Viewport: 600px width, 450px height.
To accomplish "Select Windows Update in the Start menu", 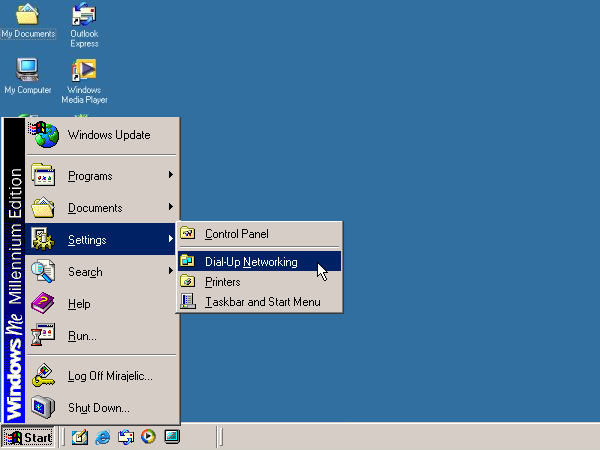I will [x=108, y=135].
